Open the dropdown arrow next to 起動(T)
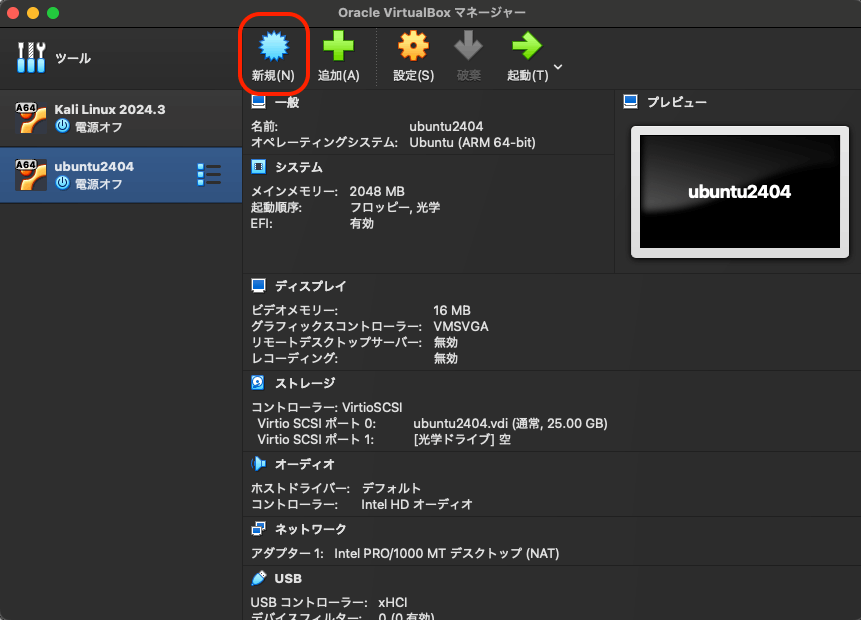861x620 pixels. tap(558, 67)
